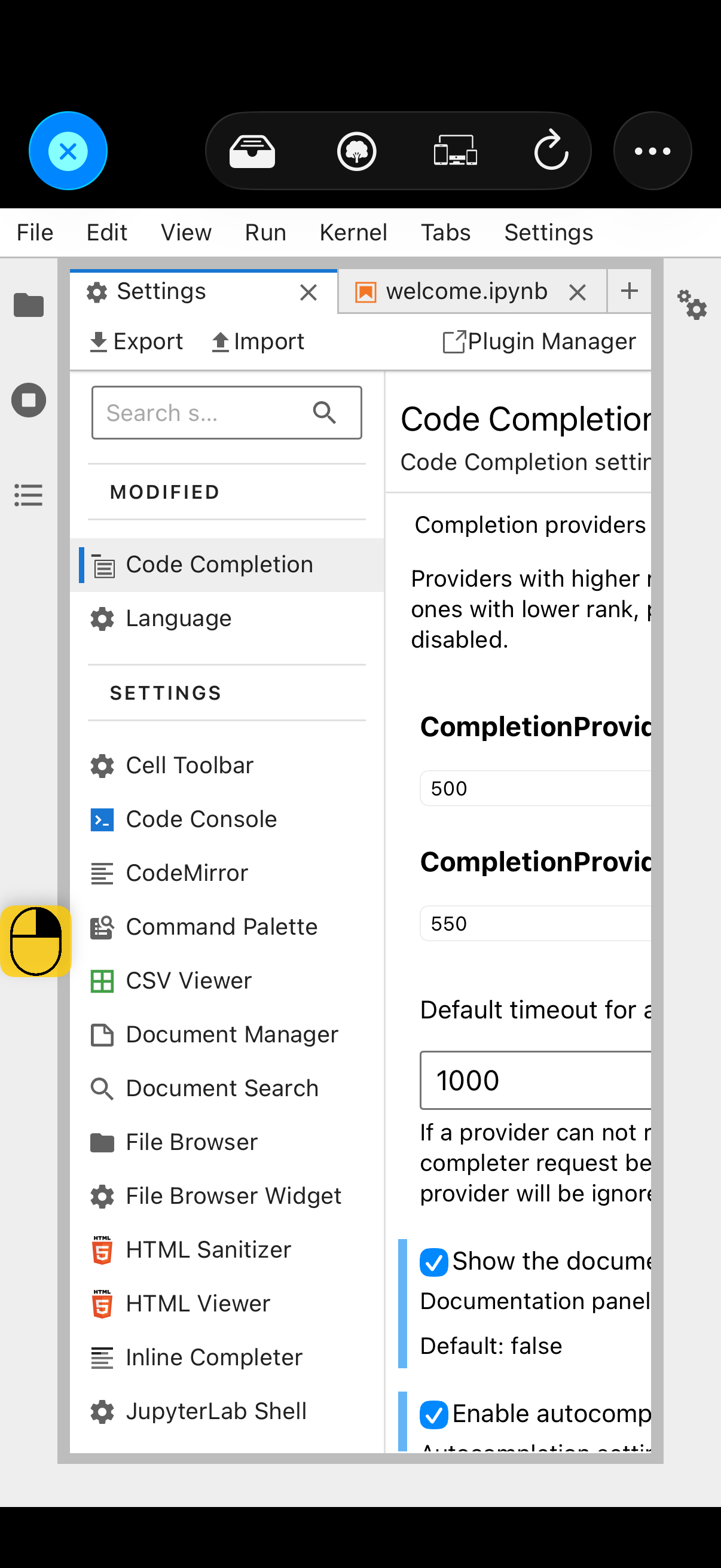Open the View menu
The image size is (721, 1568).
186,233
